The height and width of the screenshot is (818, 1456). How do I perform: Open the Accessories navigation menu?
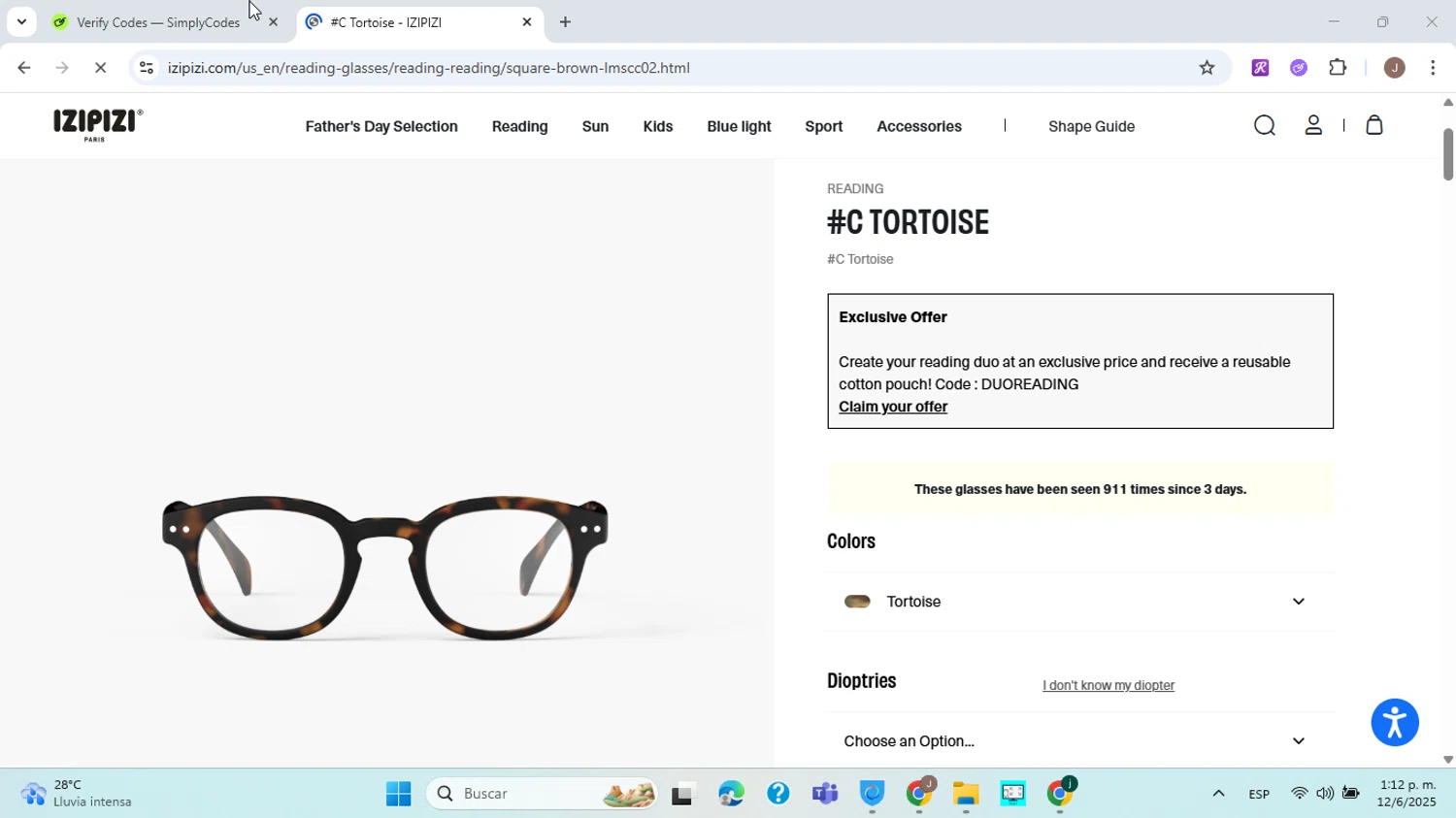point(918,126)
